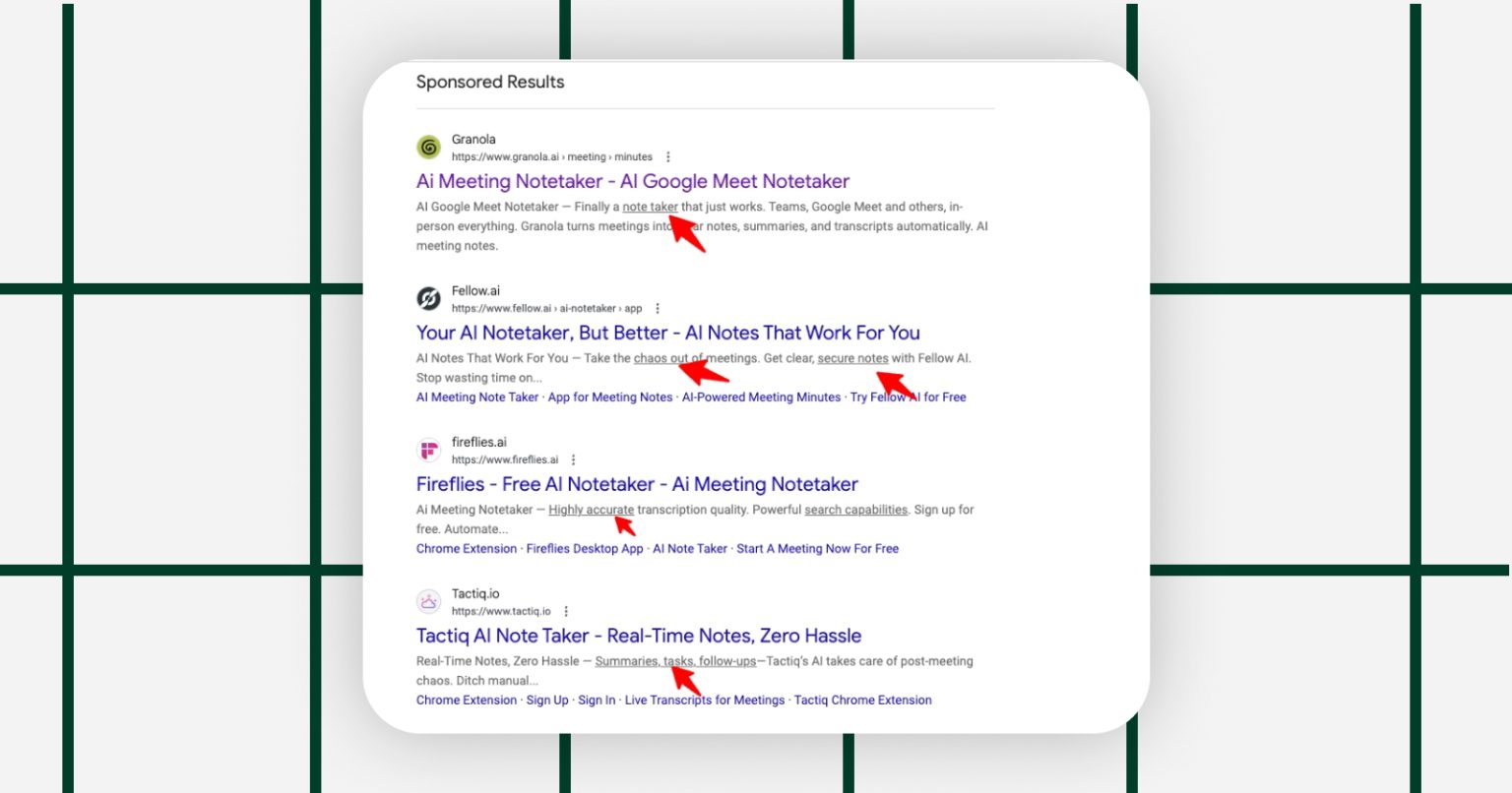This screenshot has width=1512, height=793.
Task: Open the 'Tactiq Chrome Extension' sitelink
Action: point(863,701)
